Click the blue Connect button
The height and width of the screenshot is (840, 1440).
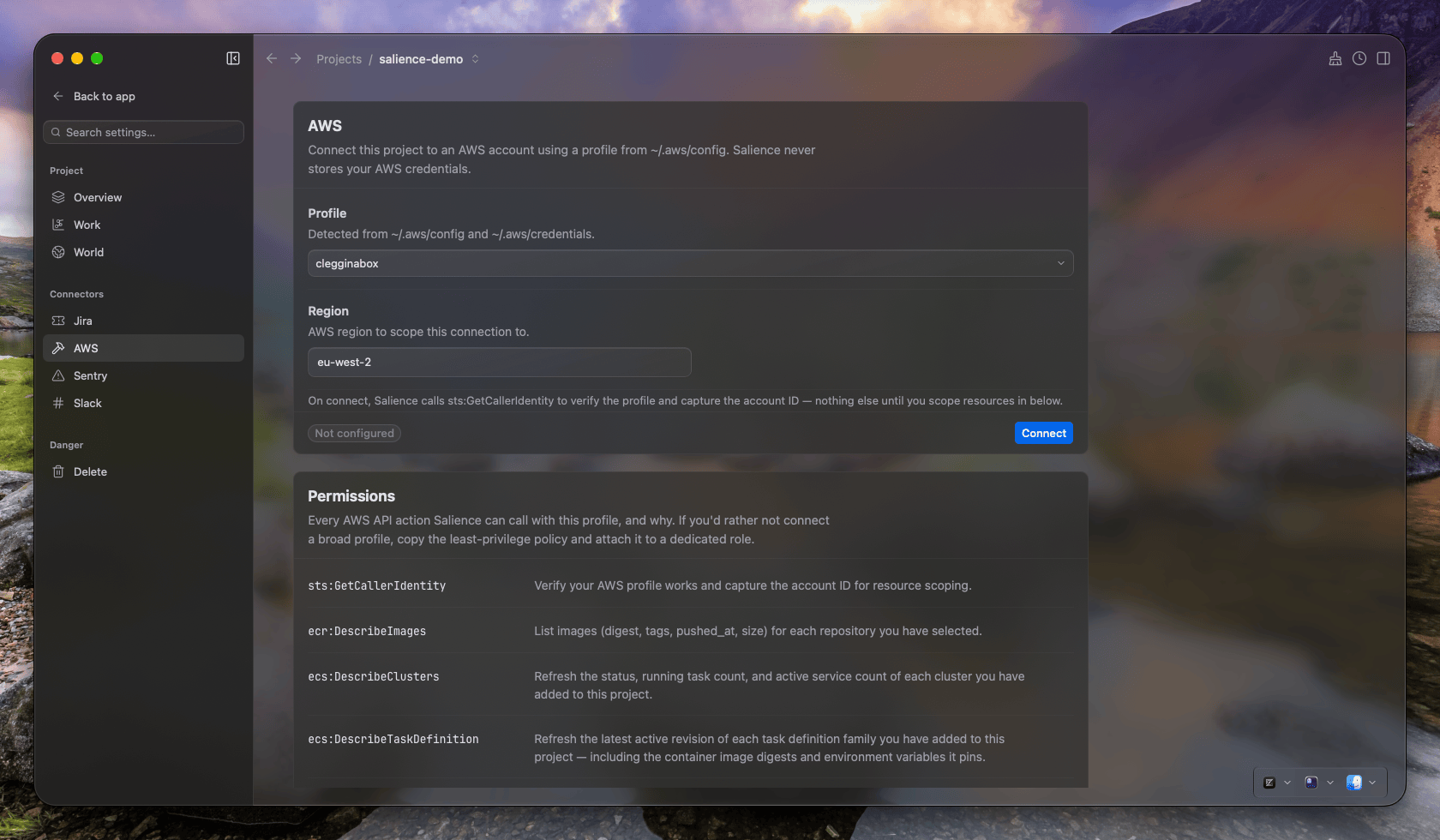[x=1043, y=433]
